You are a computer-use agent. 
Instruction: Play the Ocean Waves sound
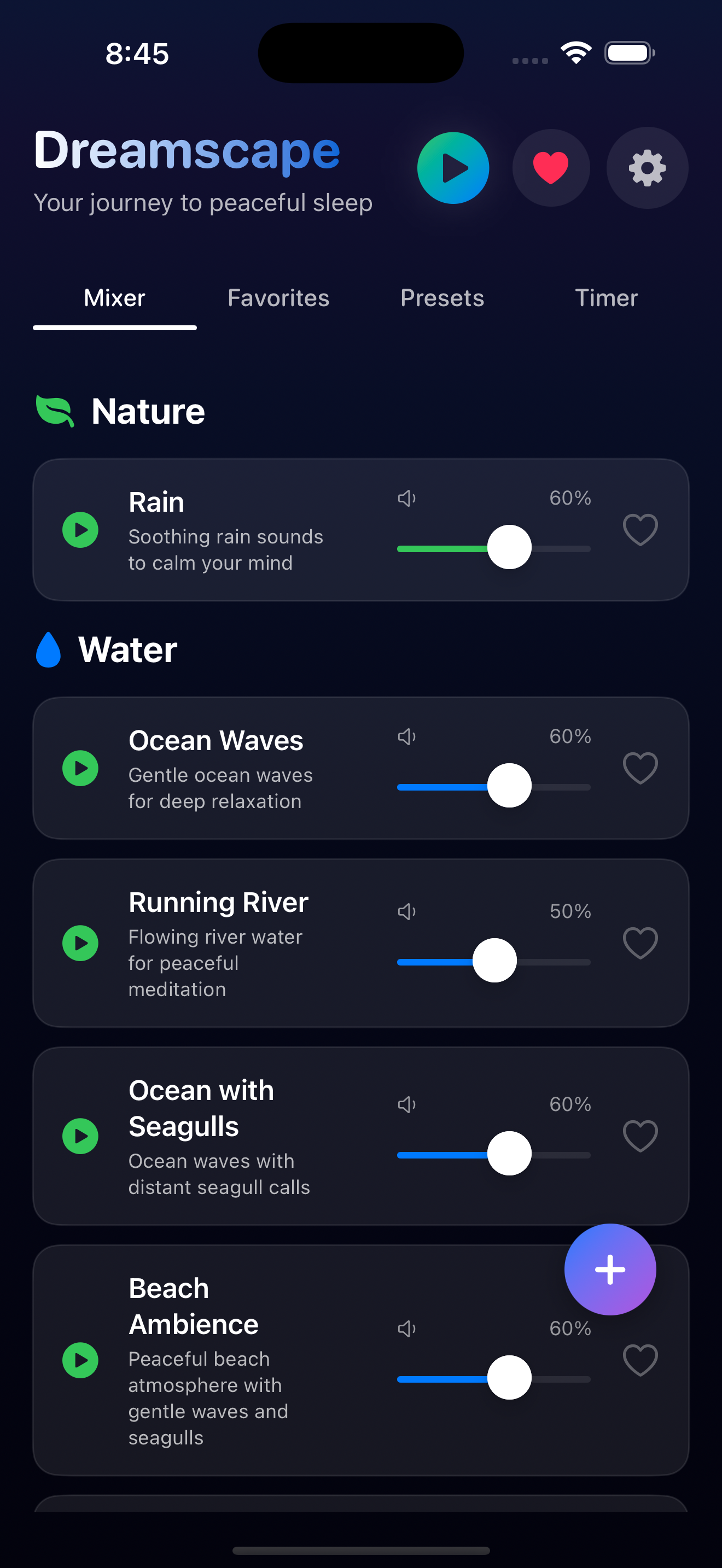tap(80, 768)
